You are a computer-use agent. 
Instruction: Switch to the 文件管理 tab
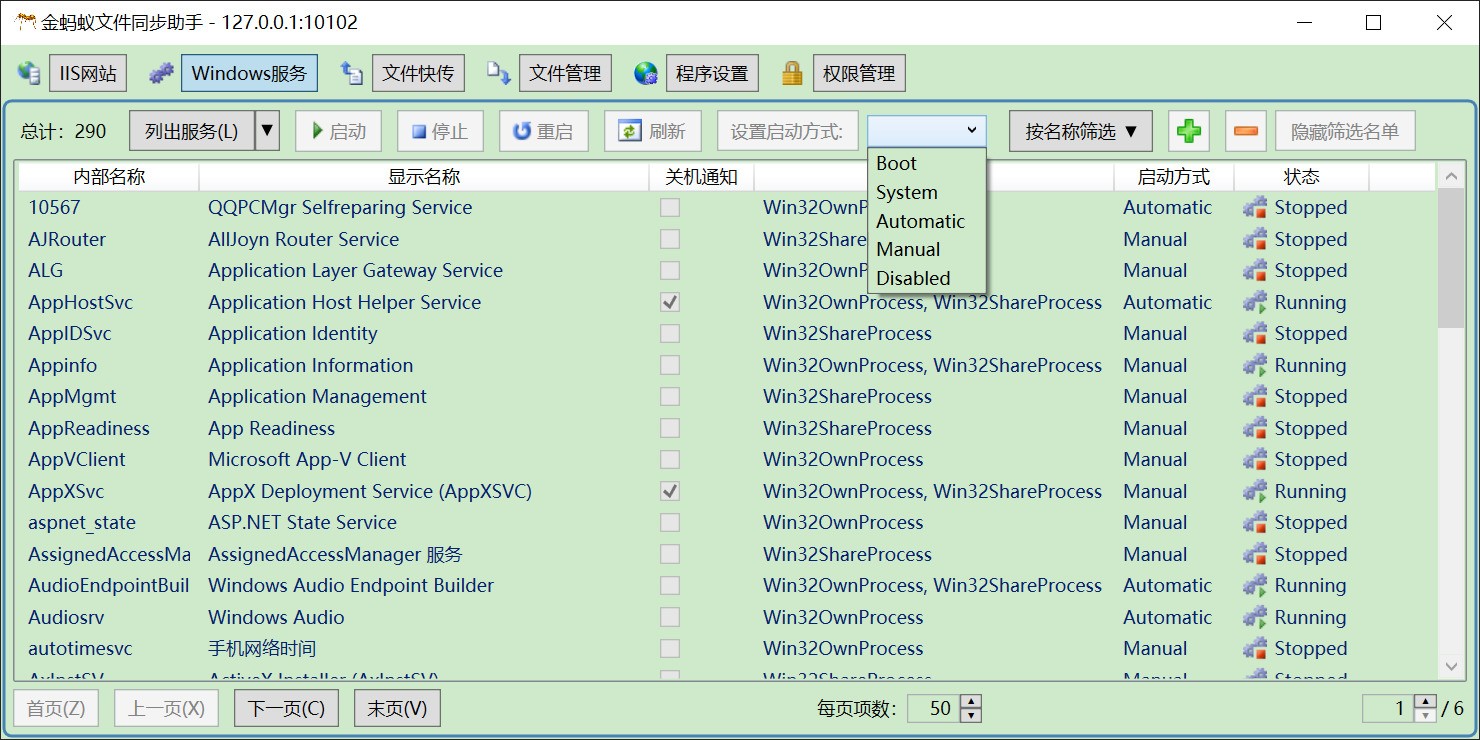tap(565, 73)
